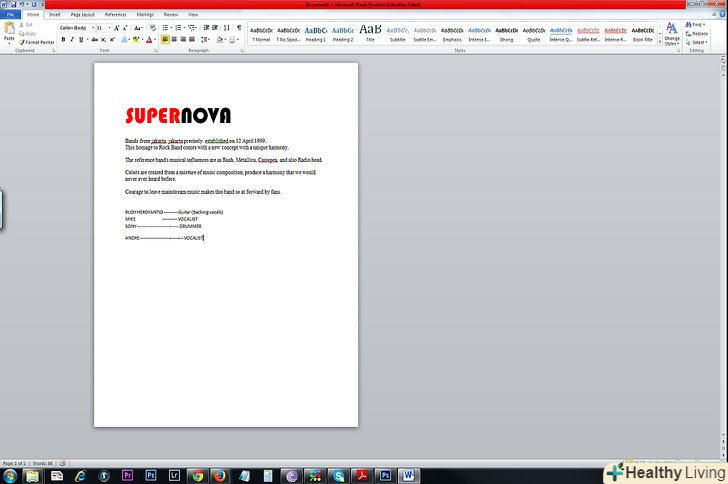
Task: Open the Paragraph dialog launcher
Action: pos(242,51)
